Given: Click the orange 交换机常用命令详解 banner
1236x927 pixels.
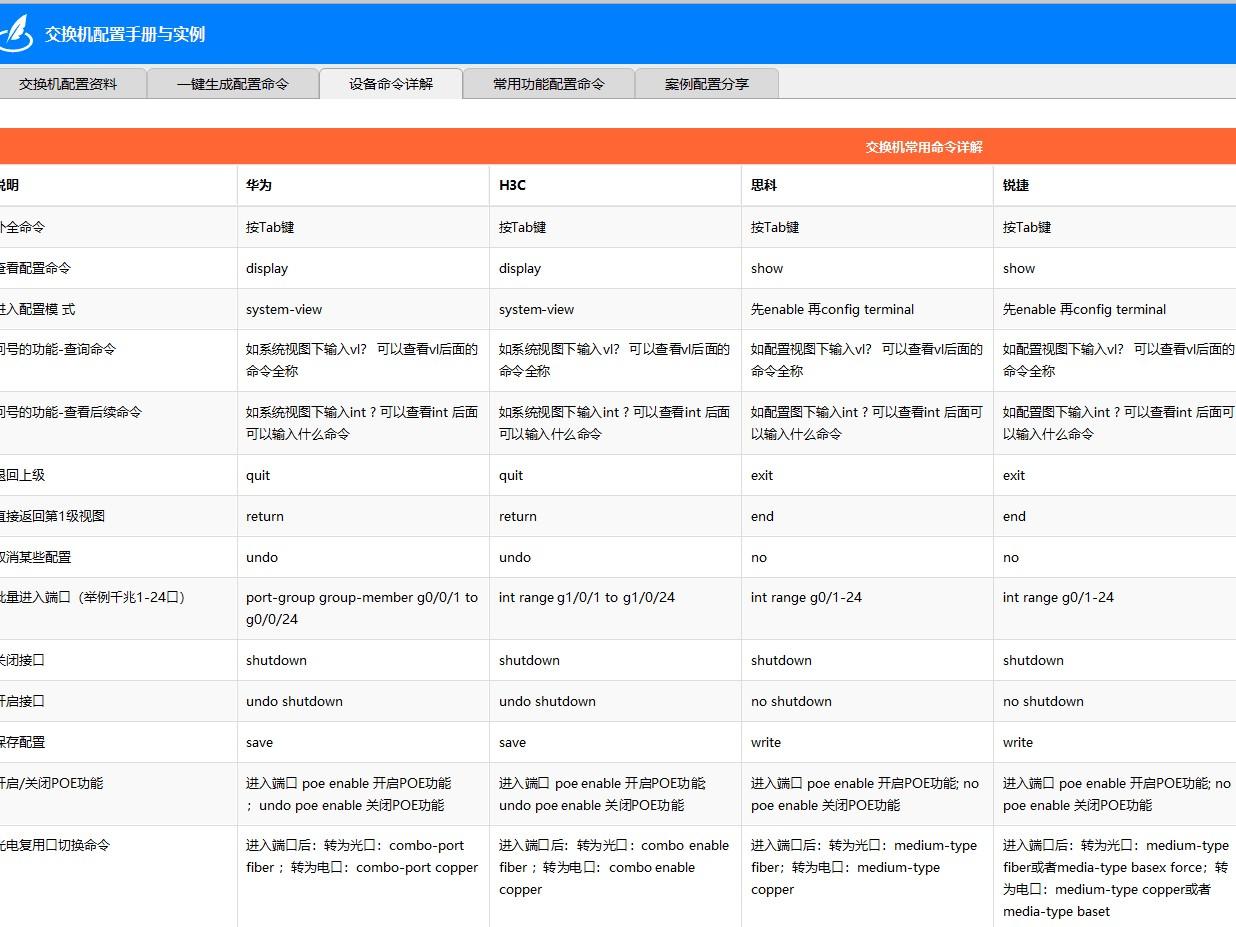Looking at the screenshot, I should click(923, 147).
